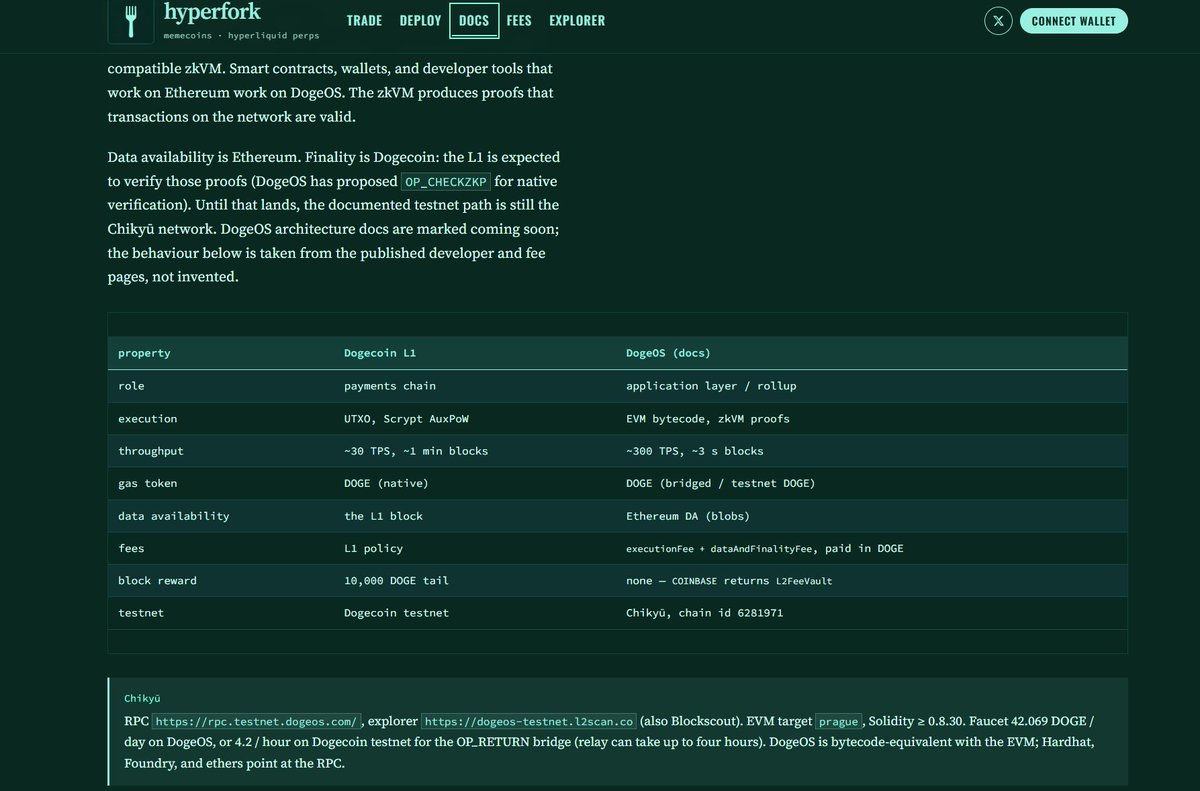The height and width of the screenshot is (791, 1200).
Task: Navigate to EXPLORER
Action: (x=577, y=21)
